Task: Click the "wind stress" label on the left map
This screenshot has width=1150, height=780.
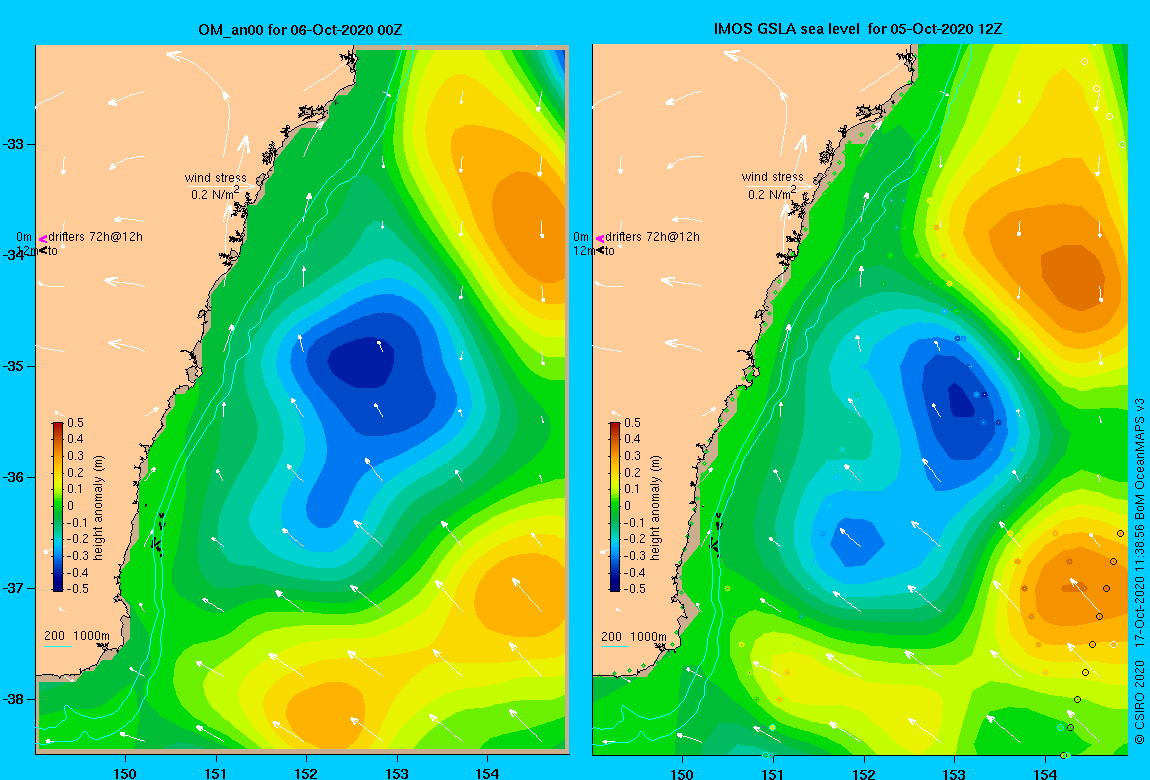Action: 216,177
